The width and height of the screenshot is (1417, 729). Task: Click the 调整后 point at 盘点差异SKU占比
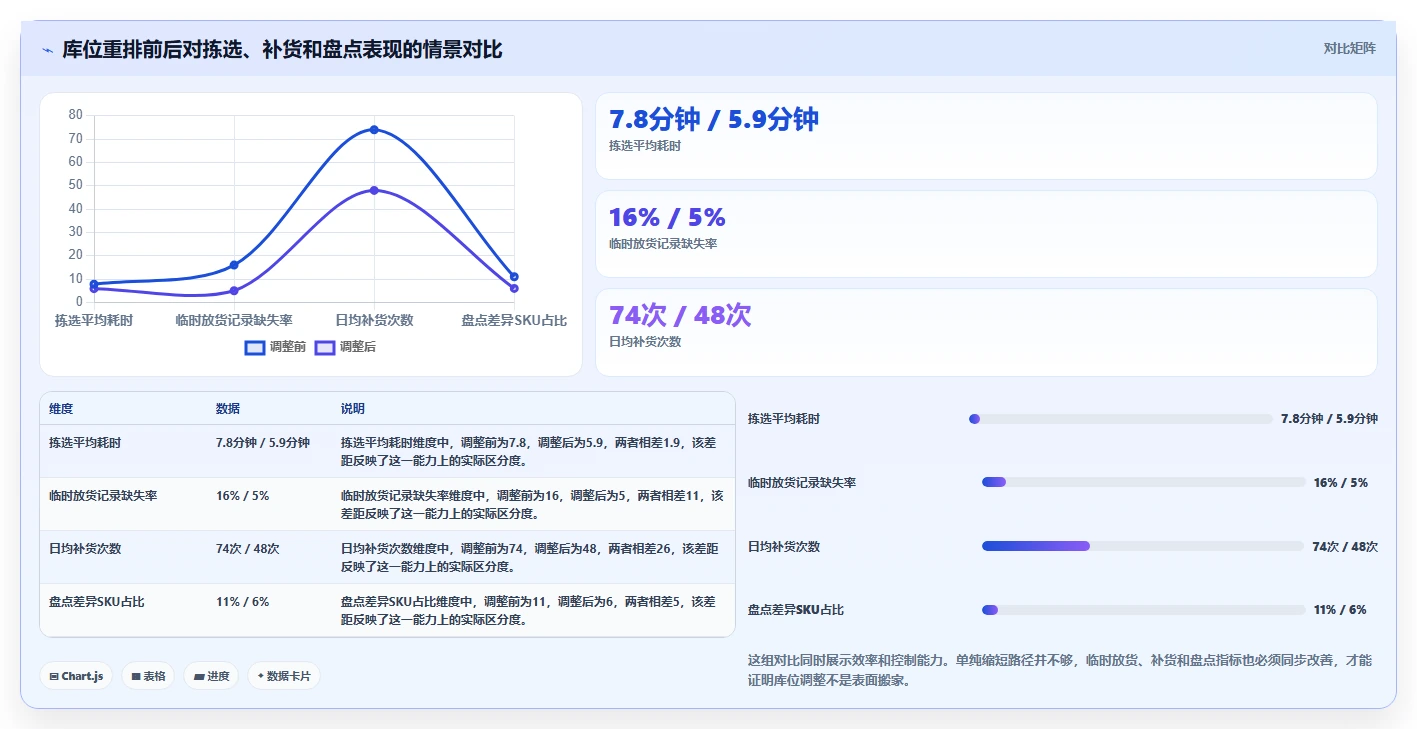[x=514, y=288]
